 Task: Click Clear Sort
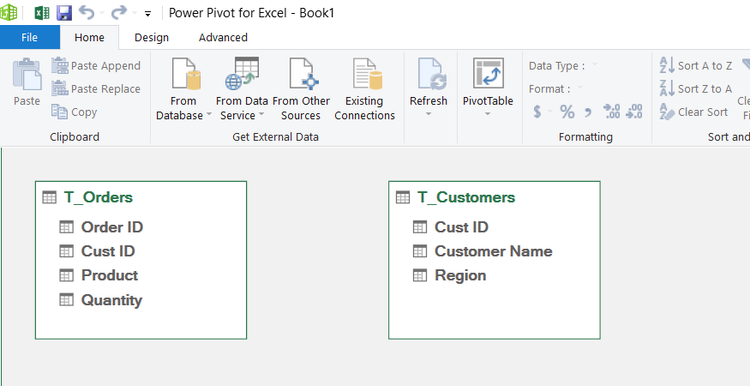click(x=694, y=112)
